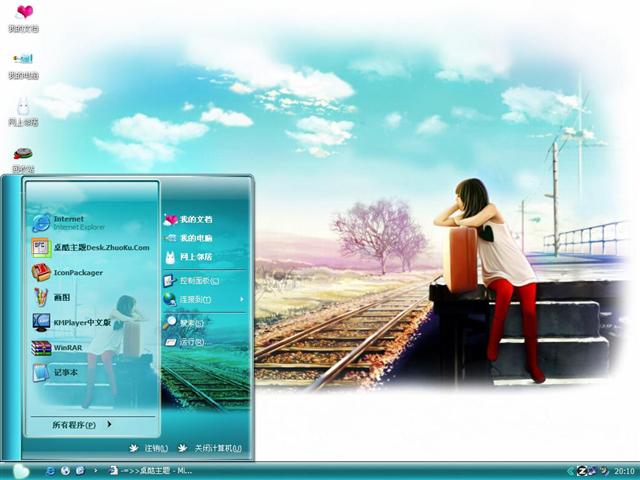Screen dimensions: 640x480
Task: Expand the quick launch overflow chevron
Action: pos(96,471)
